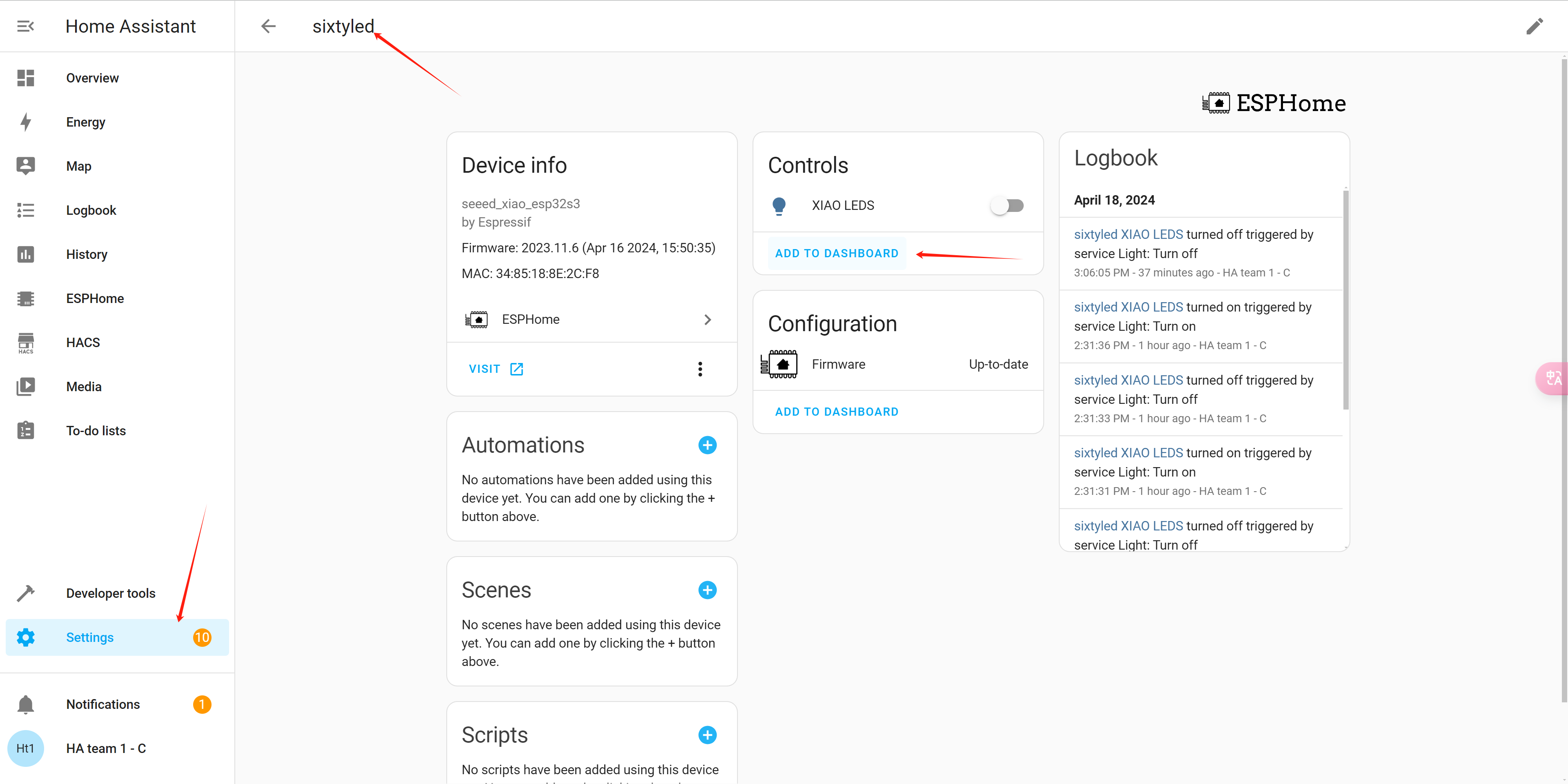Screen dimensions: 1568x784
Task: Click the MAC address text
Action: coord(530,273)
